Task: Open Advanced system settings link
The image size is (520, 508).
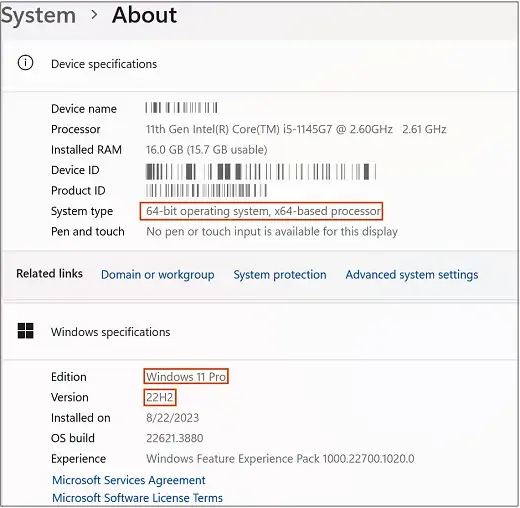Action: click(412, 275)
